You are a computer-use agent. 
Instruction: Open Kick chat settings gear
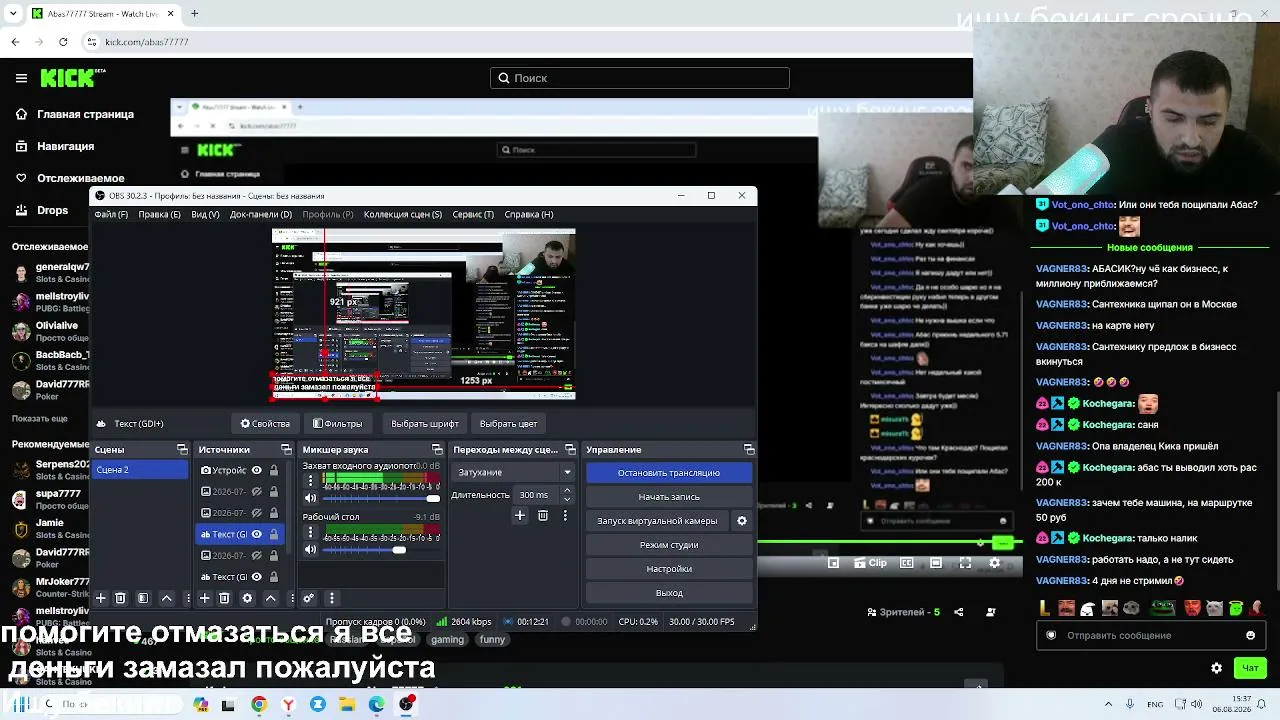click(1216, 668)
